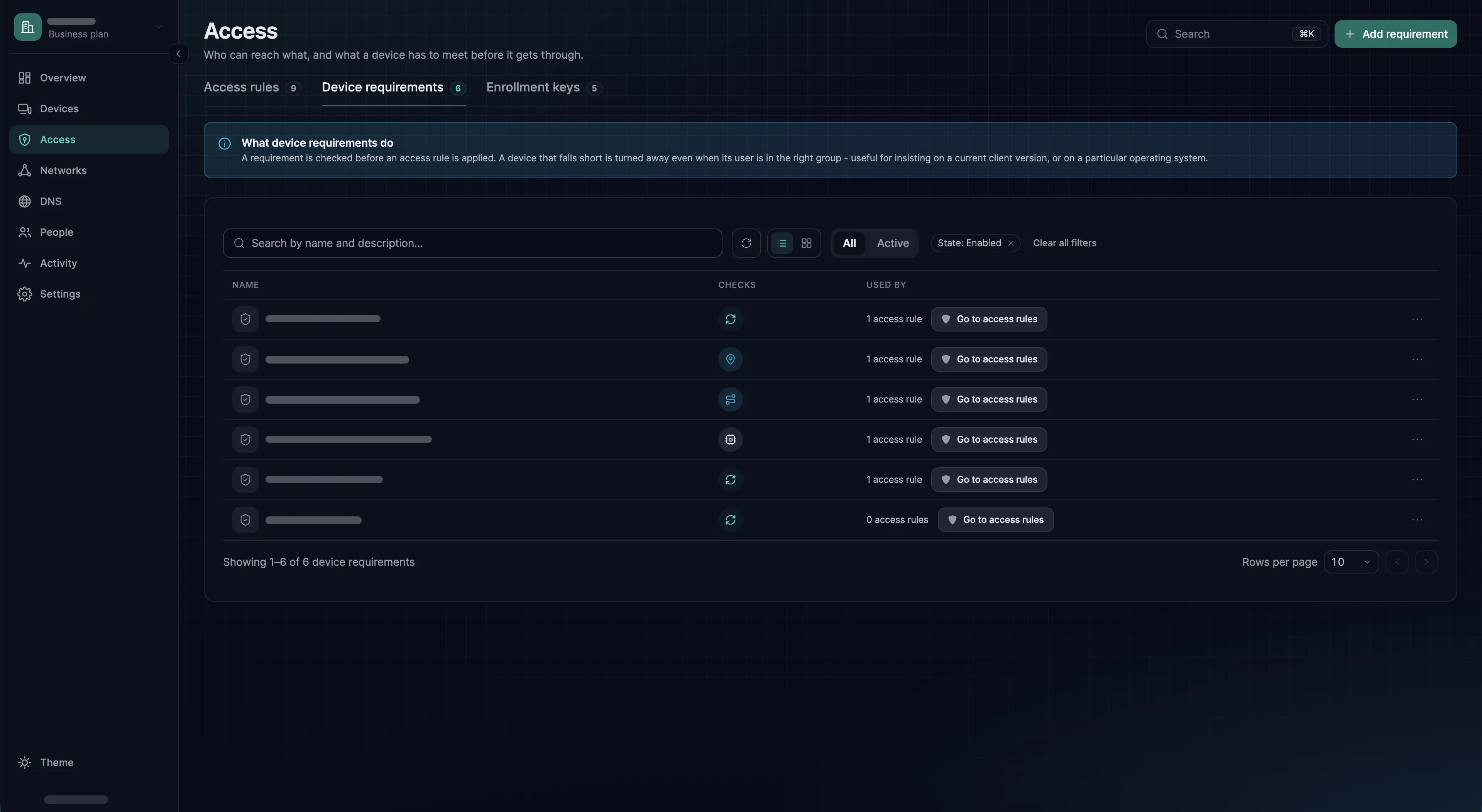Open the Networks page
The image size is (1482, 812).
pyautogui.click(x=89, y=170)
